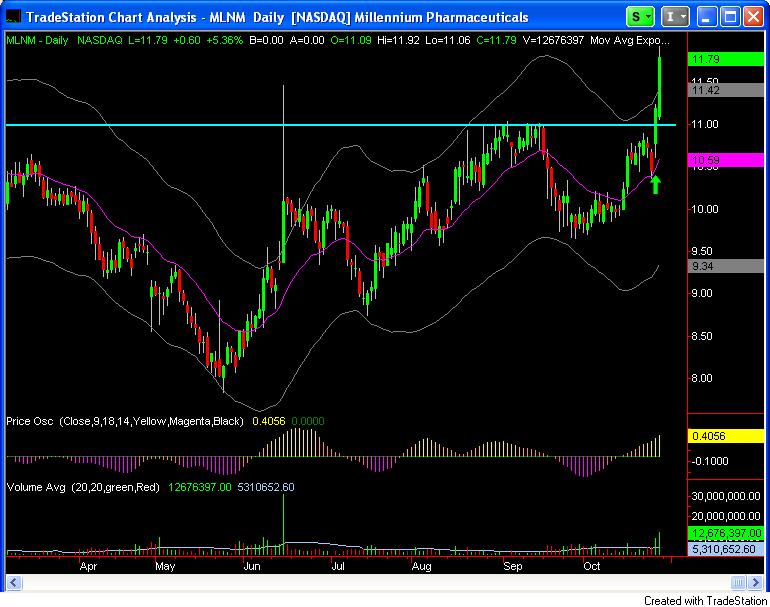Click the 9.00 price axis label
The image size is (770, 607).
702,293
